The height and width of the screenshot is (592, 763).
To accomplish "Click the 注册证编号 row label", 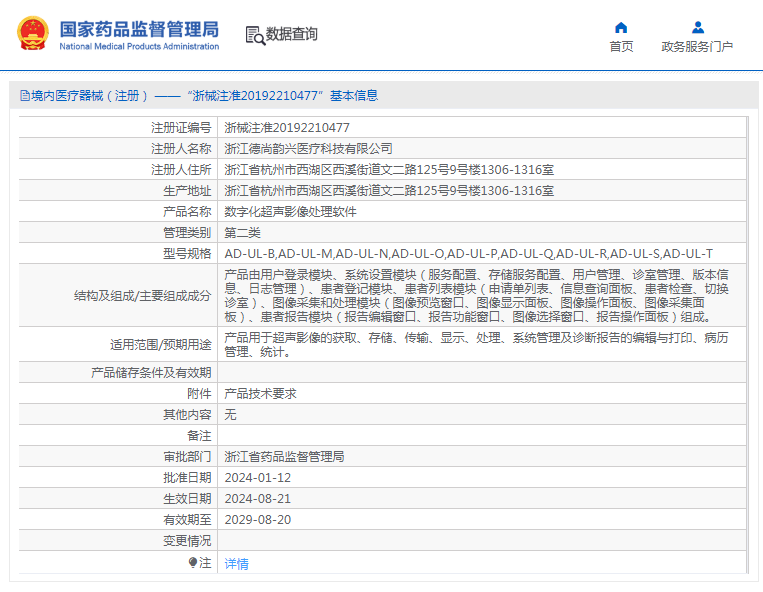I will (181, 128).
